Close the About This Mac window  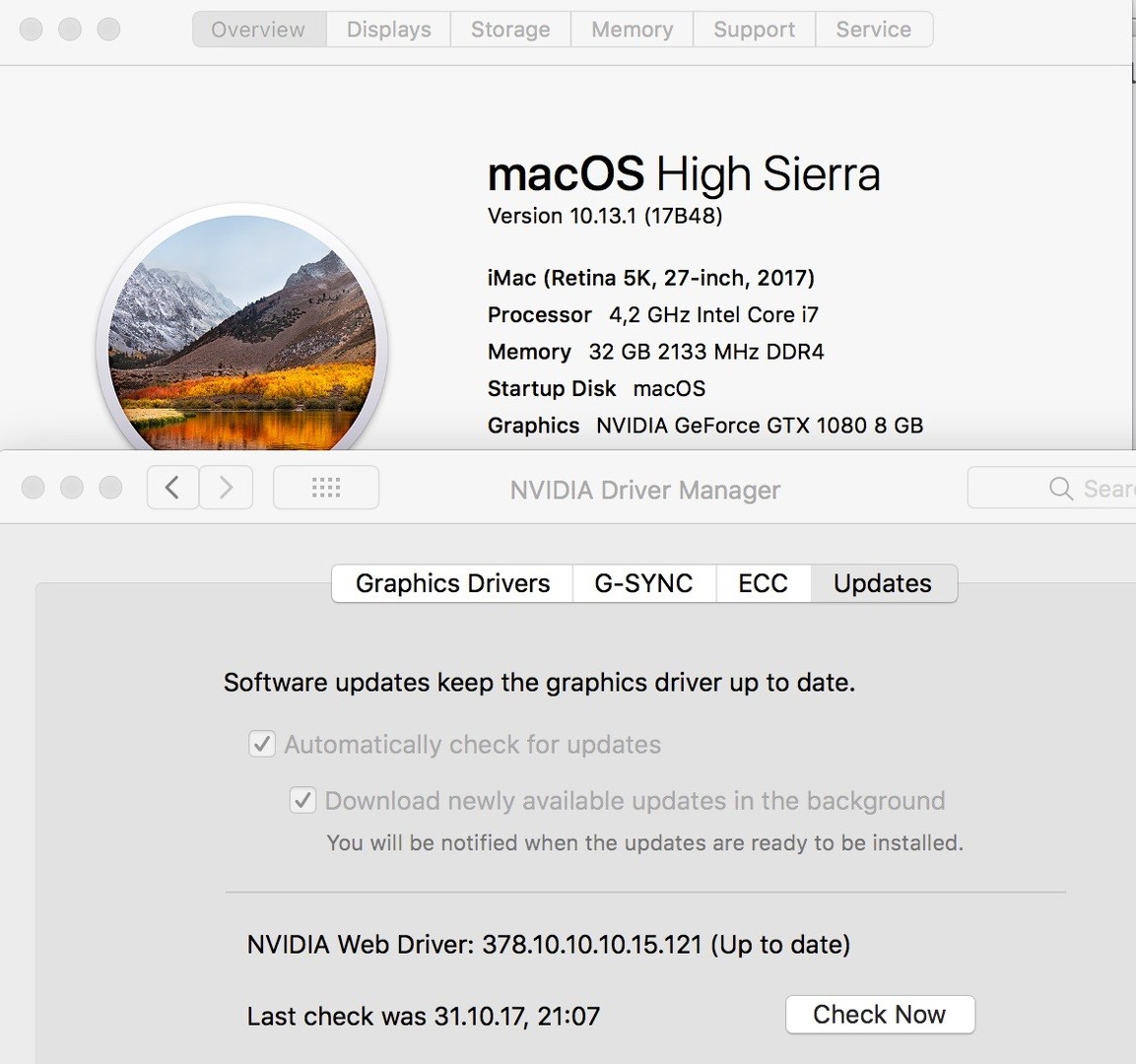coord(32,30)
